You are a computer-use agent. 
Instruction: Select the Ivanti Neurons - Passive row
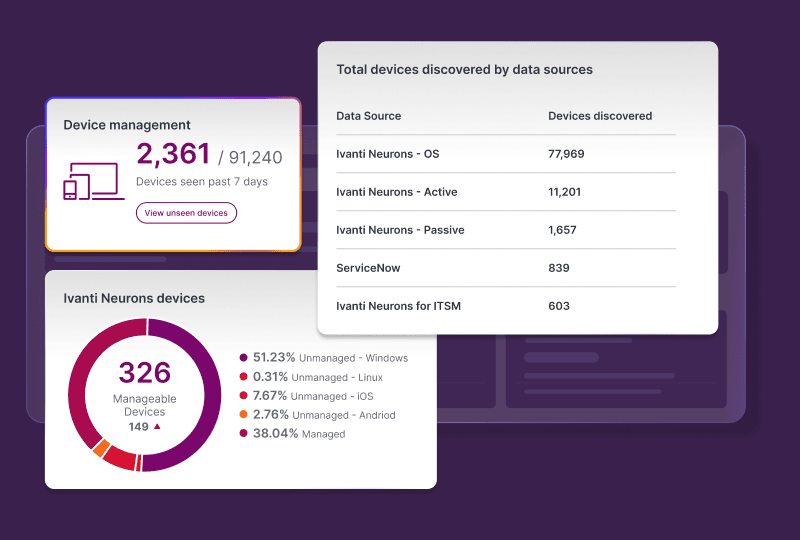tap(506, 230)
